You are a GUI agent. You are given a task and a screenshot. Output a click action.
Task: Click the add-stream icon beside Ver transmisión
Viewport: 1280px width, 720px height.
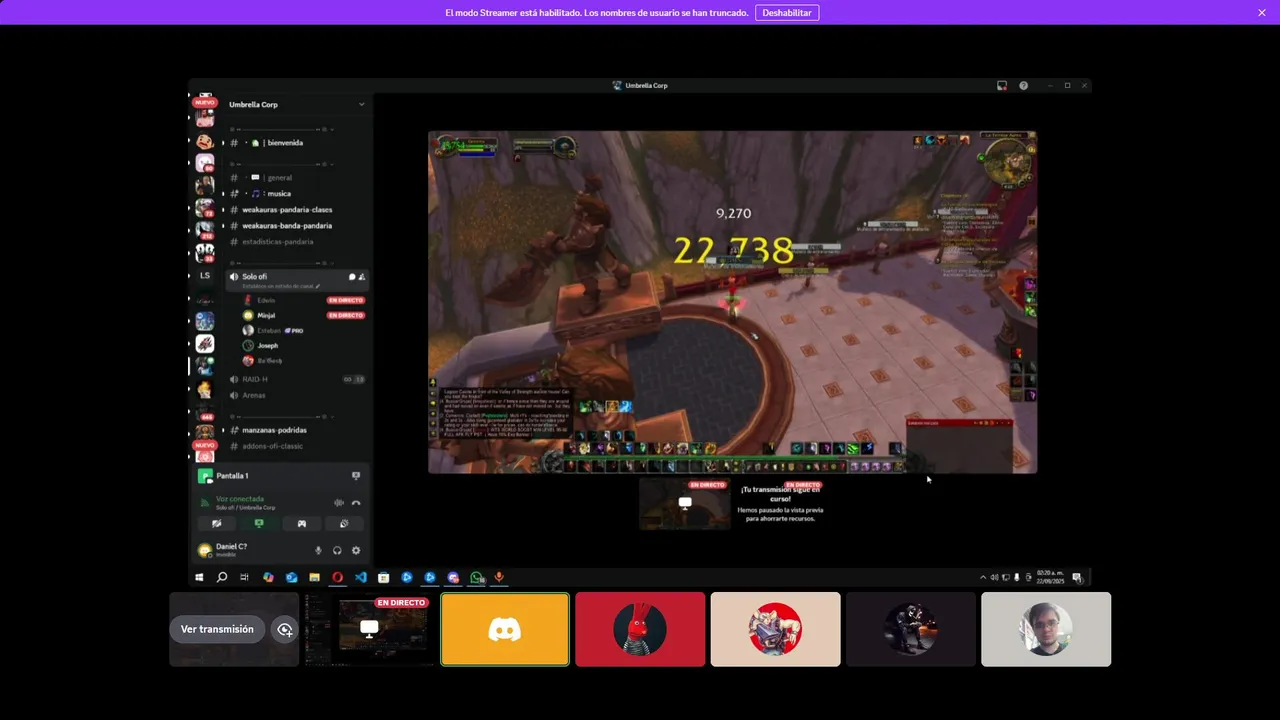(x=285, y=629)
